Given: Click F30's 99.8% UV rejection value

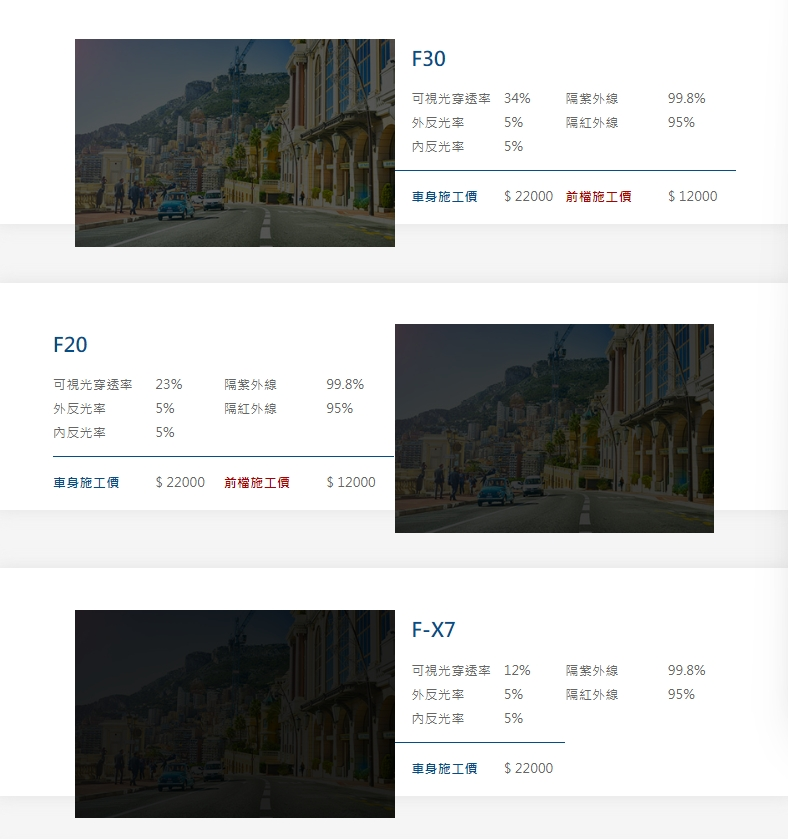Looking at the screenshot, I should pos(686,98).
